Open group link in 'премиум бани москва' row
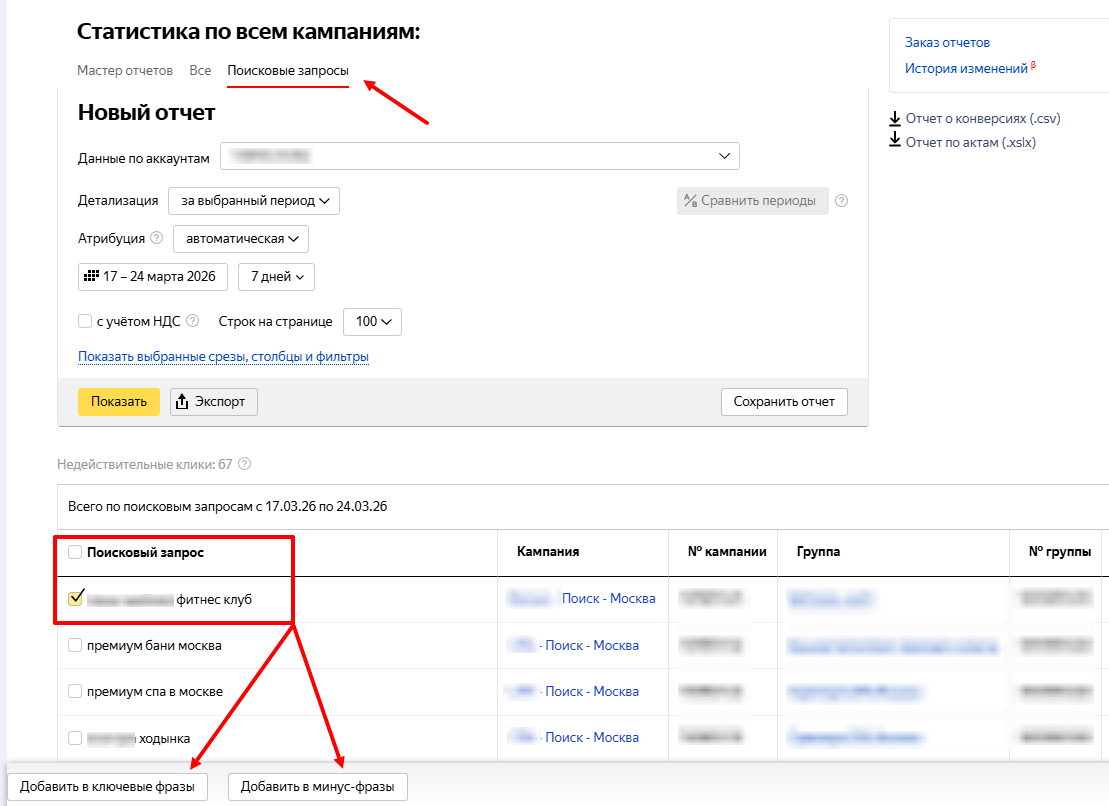 (893, 645)
